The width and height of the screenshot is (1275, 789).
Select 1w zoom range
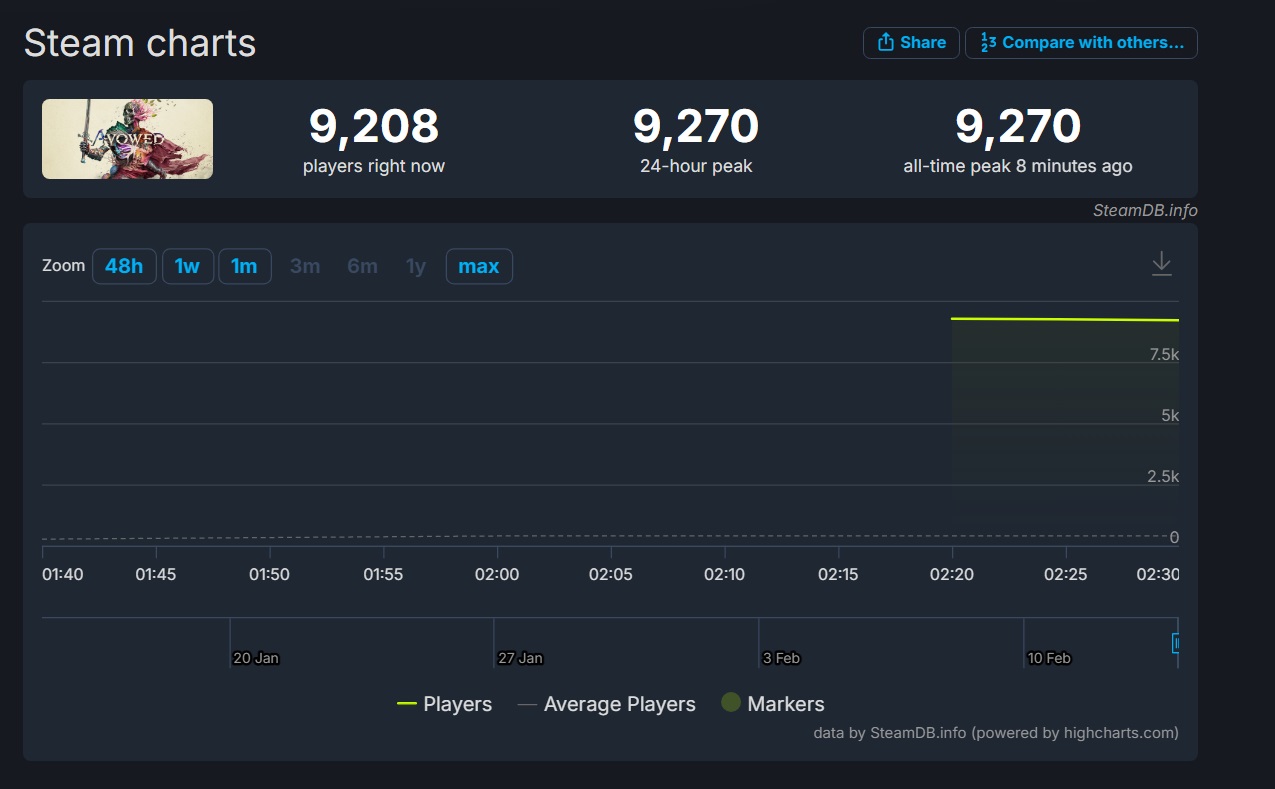coord(188,266)
